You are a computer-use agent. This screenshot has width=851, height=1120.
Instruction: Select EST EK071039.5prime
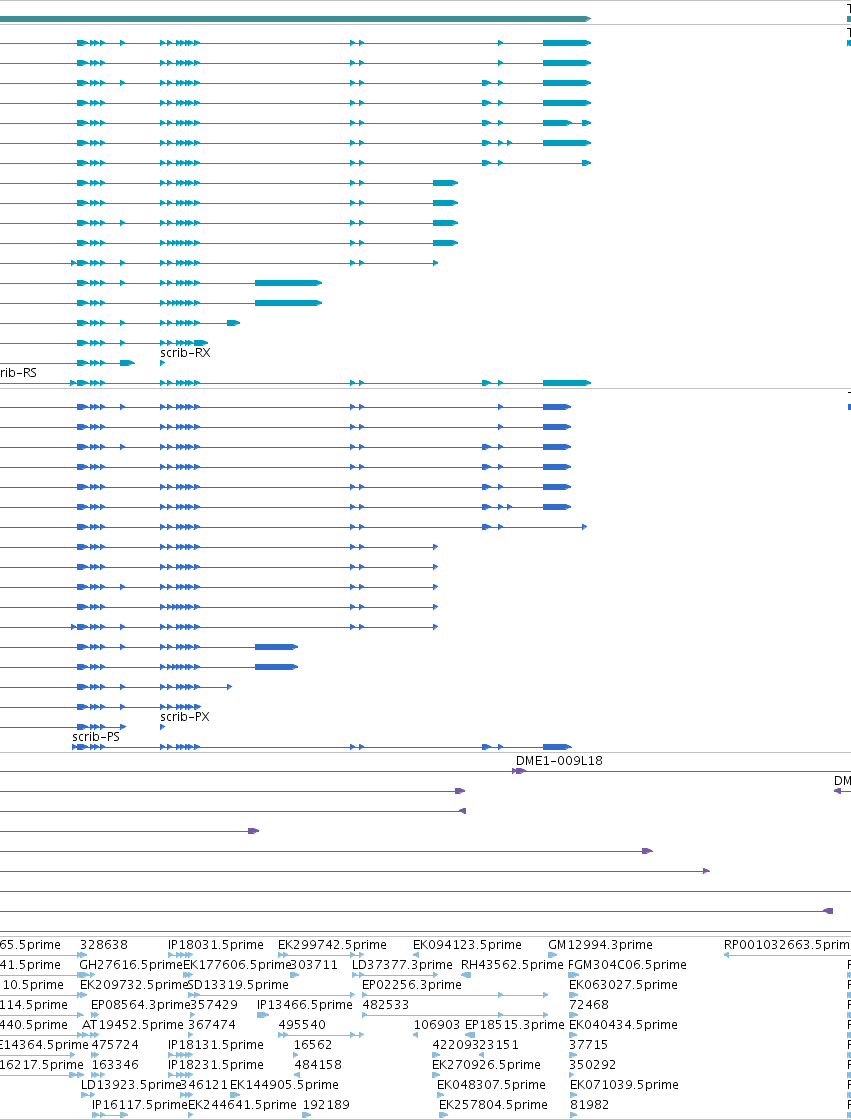pos(624,1085)
